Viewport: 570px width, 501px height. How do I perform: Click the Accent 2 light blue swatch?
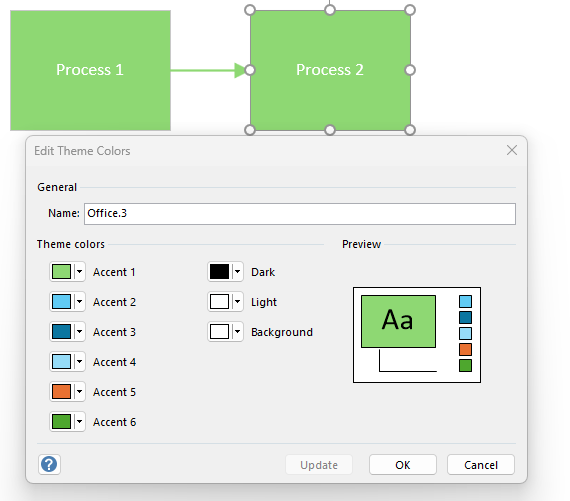[61, 302]
